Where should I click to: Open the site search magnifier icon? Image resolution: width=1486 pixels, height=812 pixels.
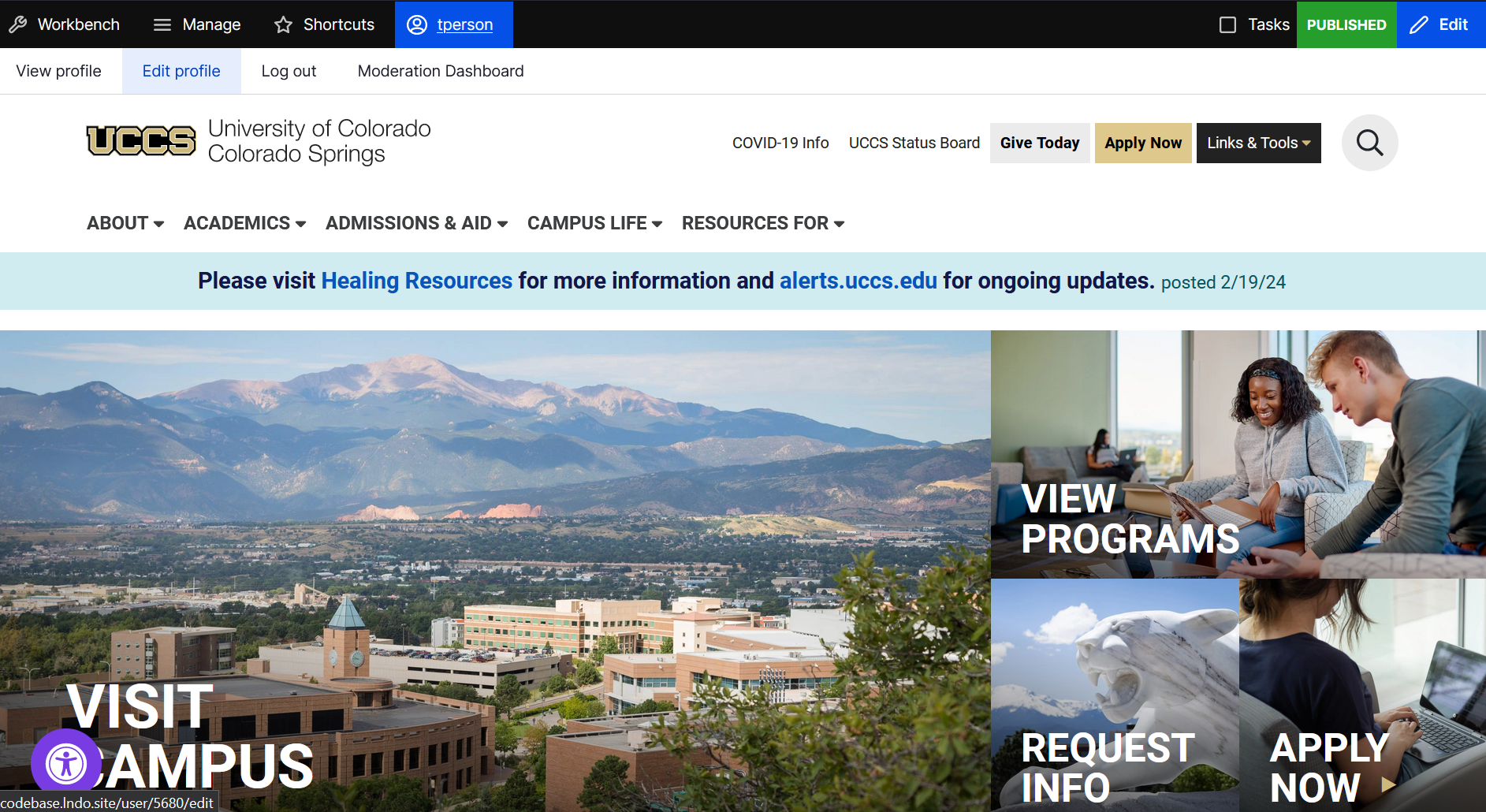coord(1370,143)
